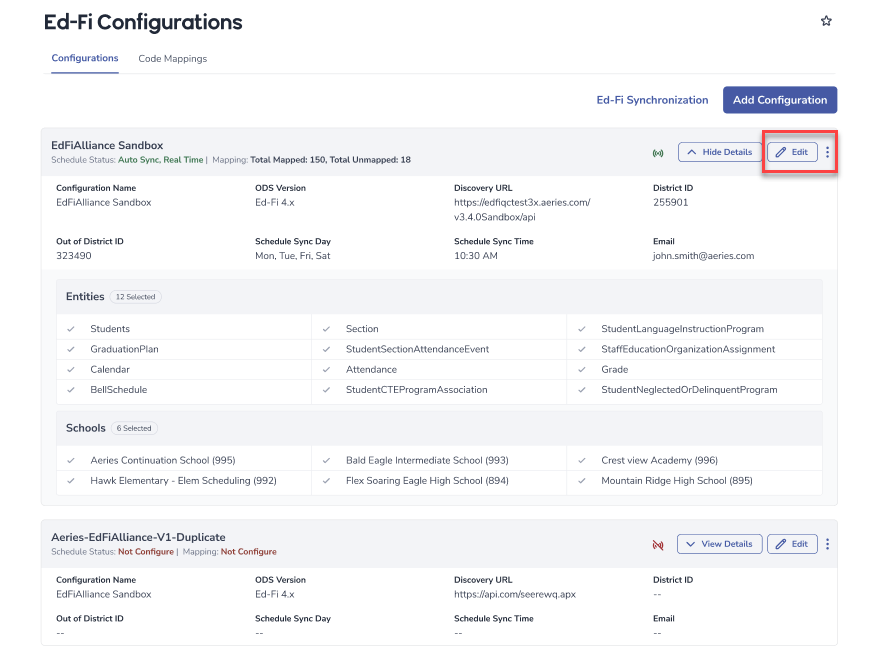Click the Out of District ID 323490

[x=74, y=256]
